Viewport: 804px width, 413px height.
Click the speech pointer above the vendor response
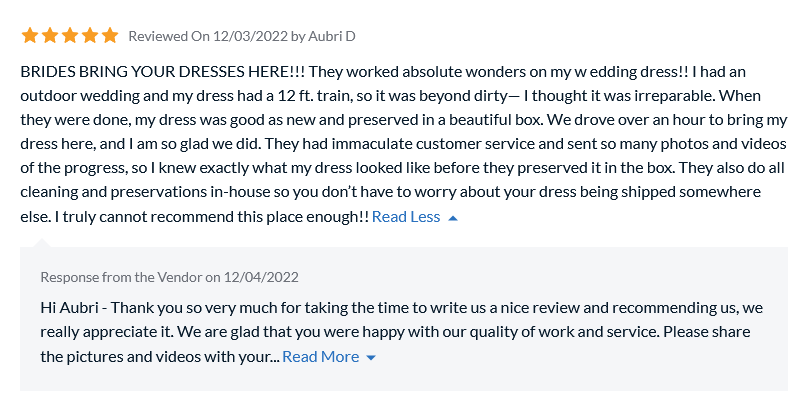(x=42, y=241)
